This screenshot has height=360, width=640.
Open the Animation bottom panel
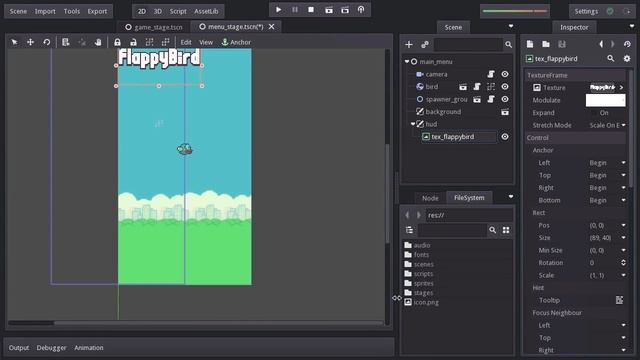pyautogui.click(x=89, y=348)
